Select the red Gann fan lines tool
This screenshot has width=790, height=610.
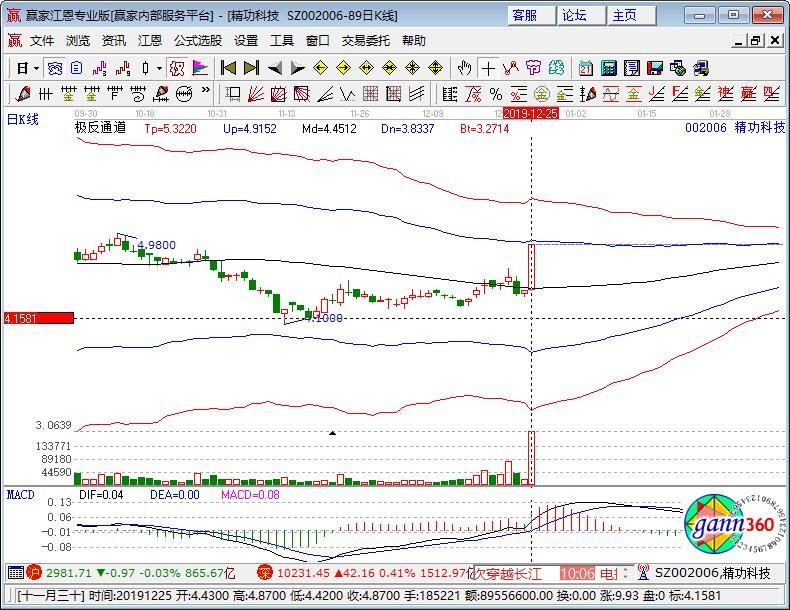[x=256, y=94]
